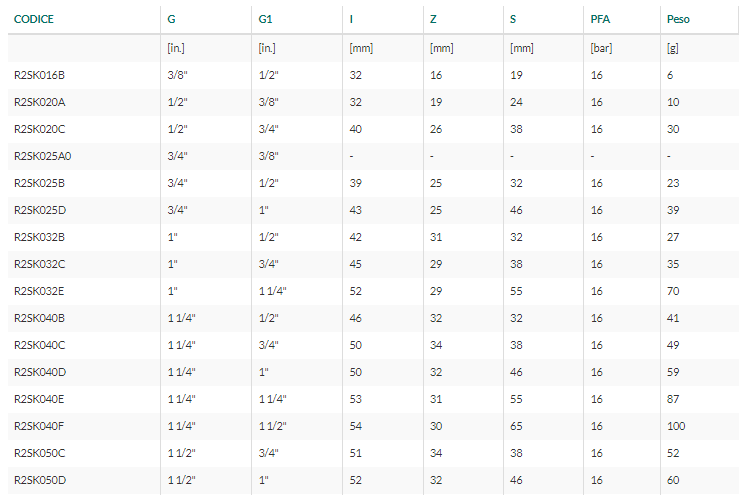Select product code R2SK020A

[40, 102]
